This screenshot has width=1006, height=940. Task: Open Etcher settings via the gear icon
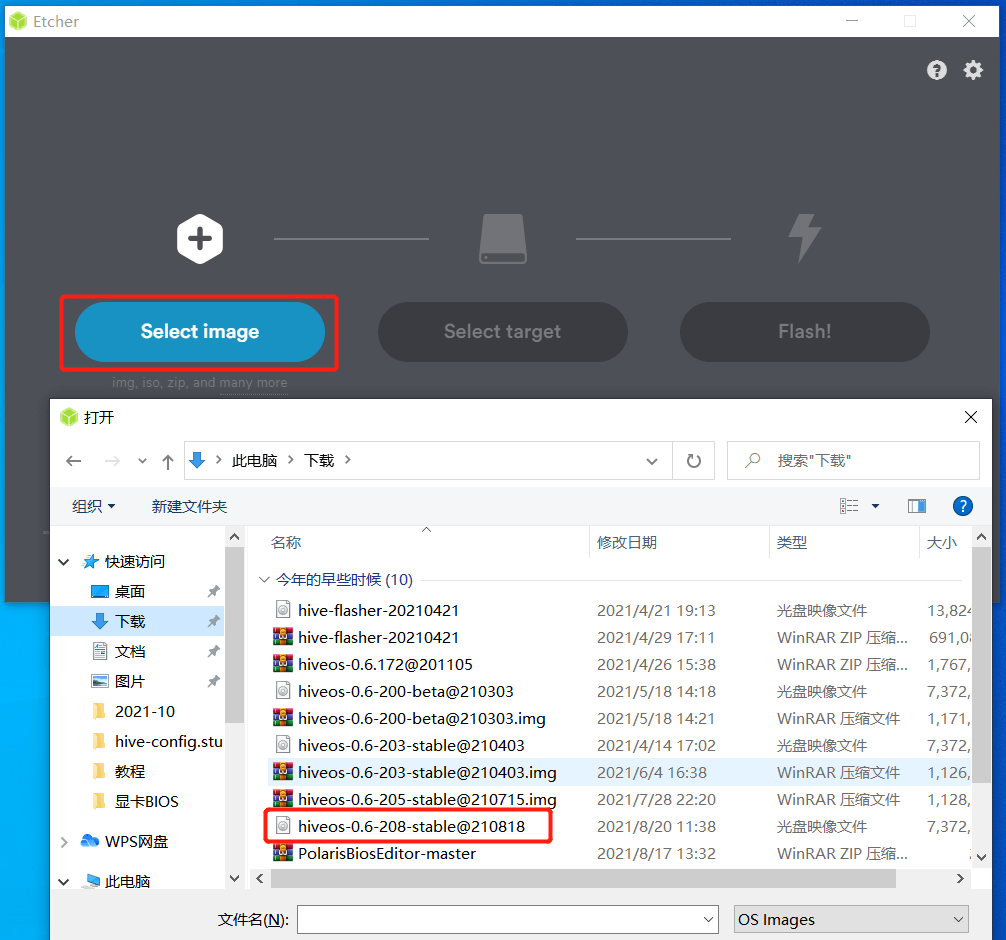pos(973,70)
